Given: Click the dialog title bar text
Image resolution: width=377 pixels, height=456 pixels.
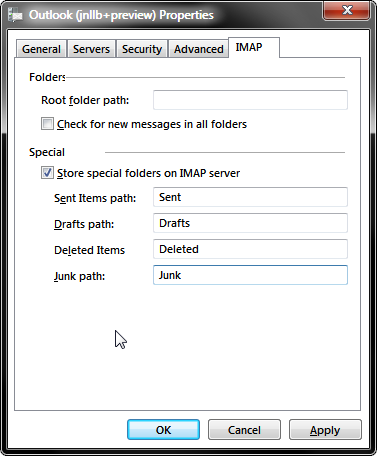Looking at the screenshot, I should point(121,15).
